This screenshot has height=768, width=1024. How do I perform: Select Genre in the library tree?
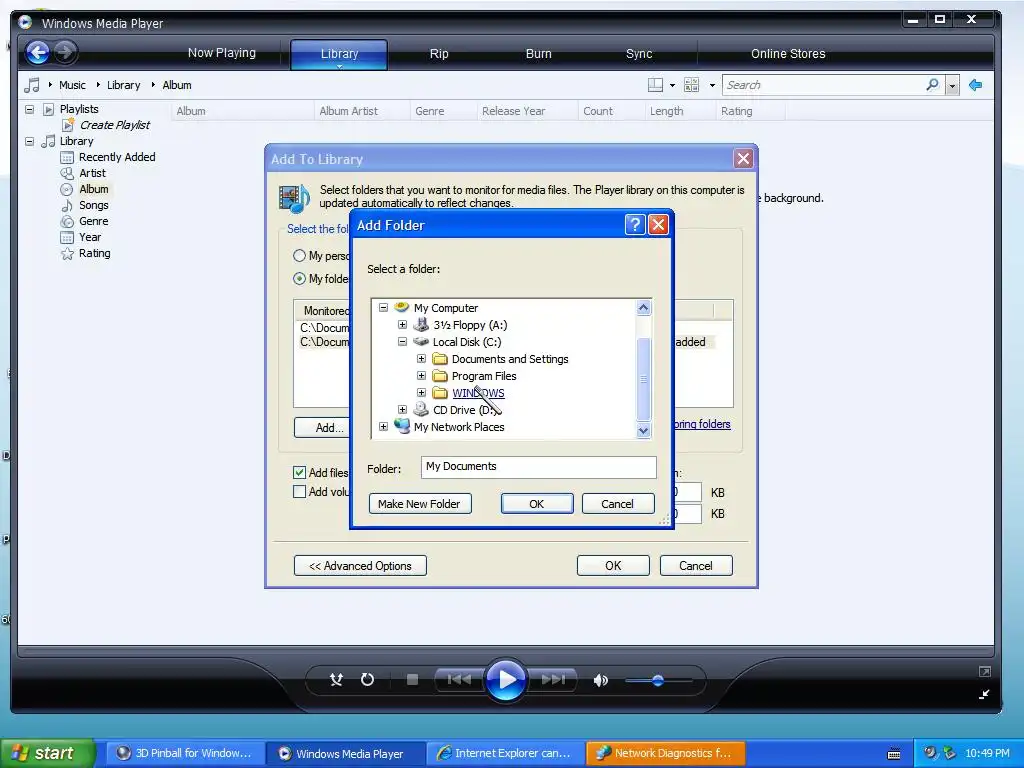click(x=93, y=221)
